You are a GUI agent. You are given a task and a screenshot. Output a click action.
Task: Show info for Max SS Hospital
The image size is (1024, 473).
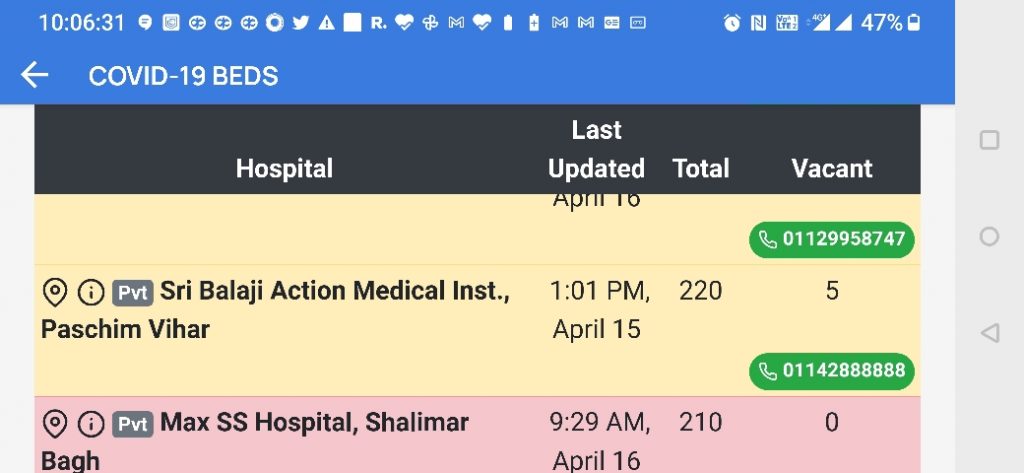coord(91,424)
